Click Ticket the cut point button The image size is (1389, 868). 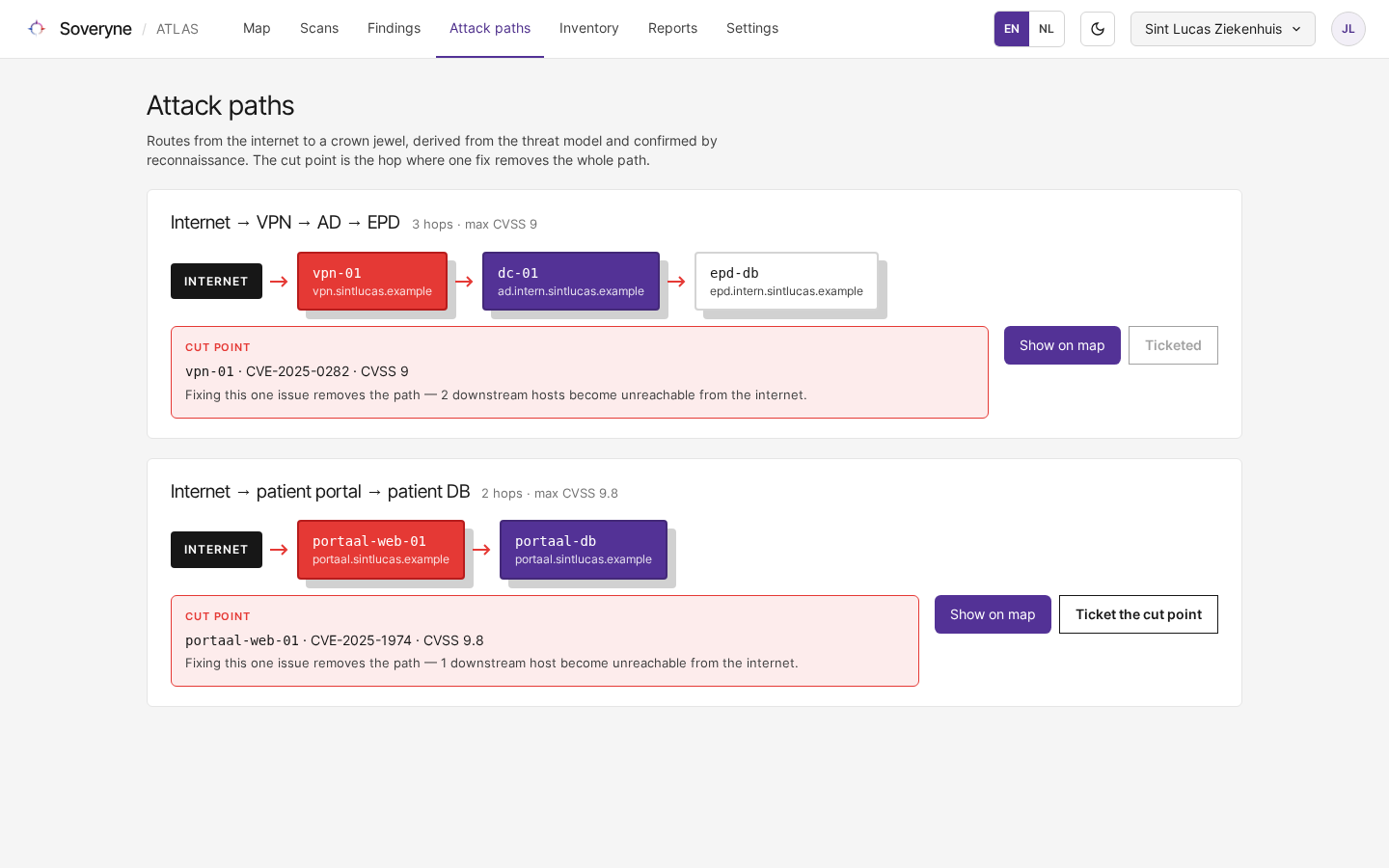1138,614
